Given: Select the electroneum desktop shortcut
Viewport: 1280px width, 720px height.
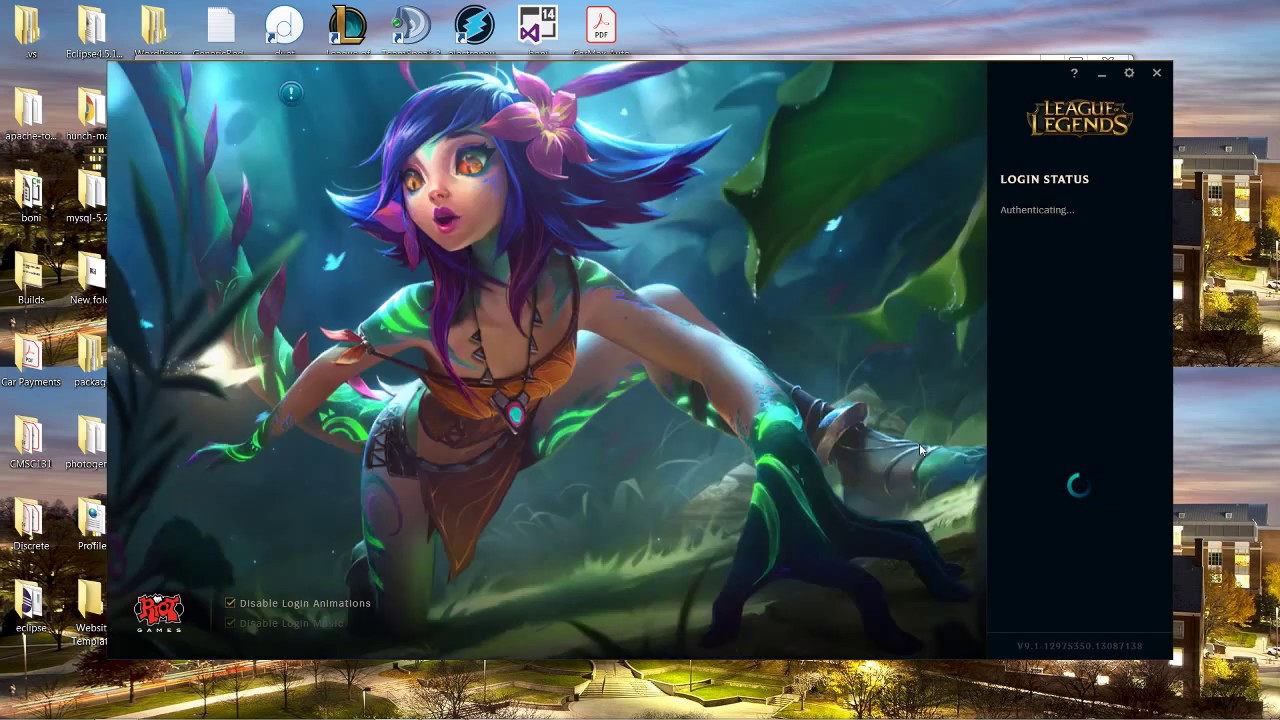Looking at the screenshot, I should [473, 30].
